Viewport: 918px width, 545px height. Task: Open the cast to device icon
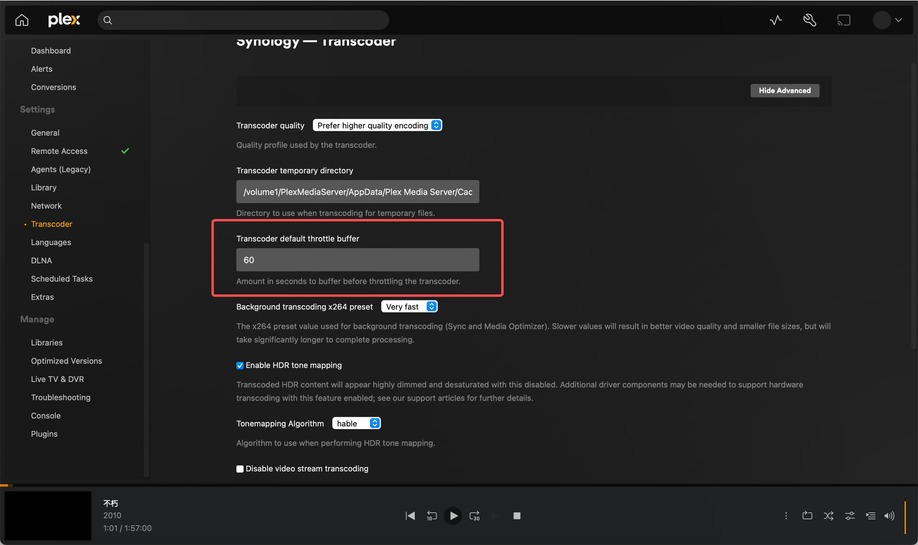coord(844,20)
